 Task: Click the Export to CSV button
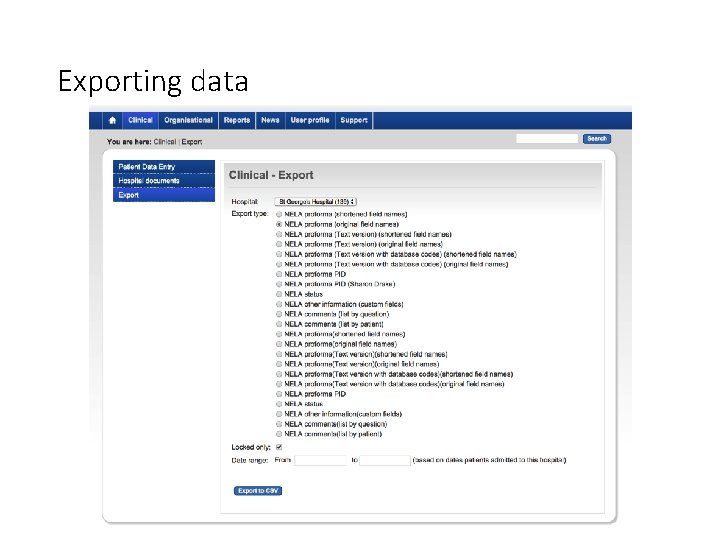pos(258,491)
